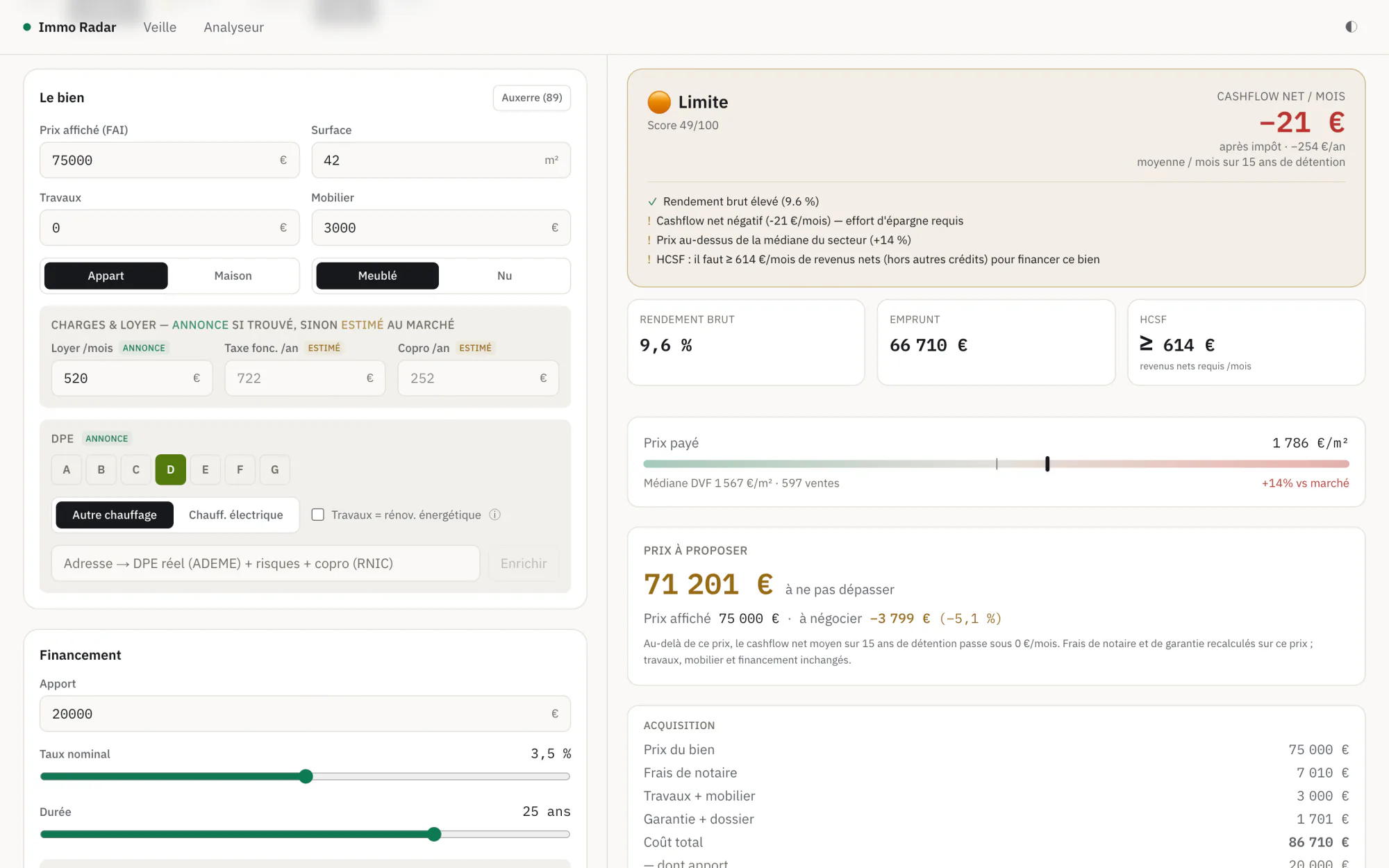Switch to the Analyseur tab
Image resolution: width=1389 pixels, height=868 pixels.
(233, 27)
